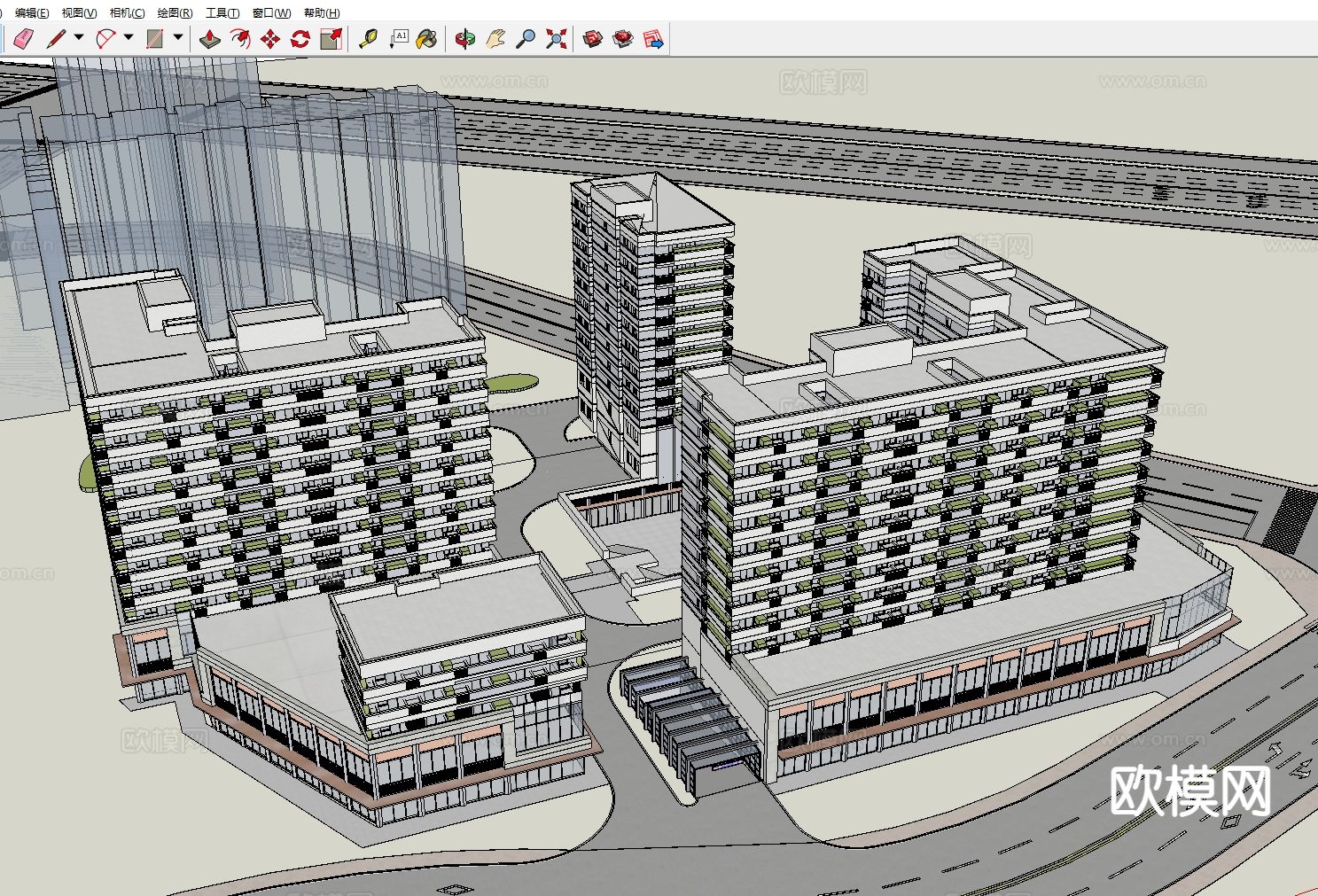Open the 编辑(E) menu

point(32,12)
